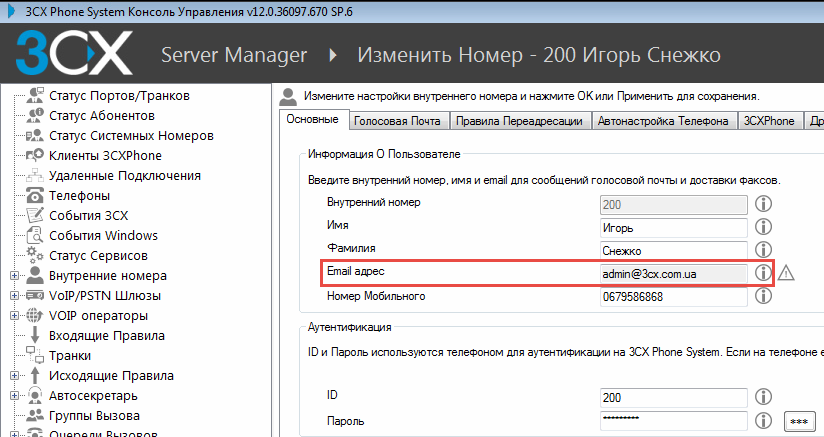Select Телефоны in tree
This screenshot has width=824, height=437.
(x=79, y=195)
